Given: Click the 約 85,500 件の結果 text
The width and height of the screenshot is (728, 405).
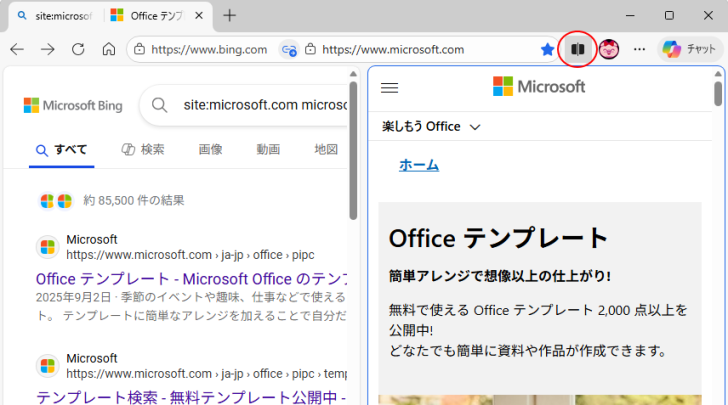Looking at the screenshot, I should coord(134,201).
